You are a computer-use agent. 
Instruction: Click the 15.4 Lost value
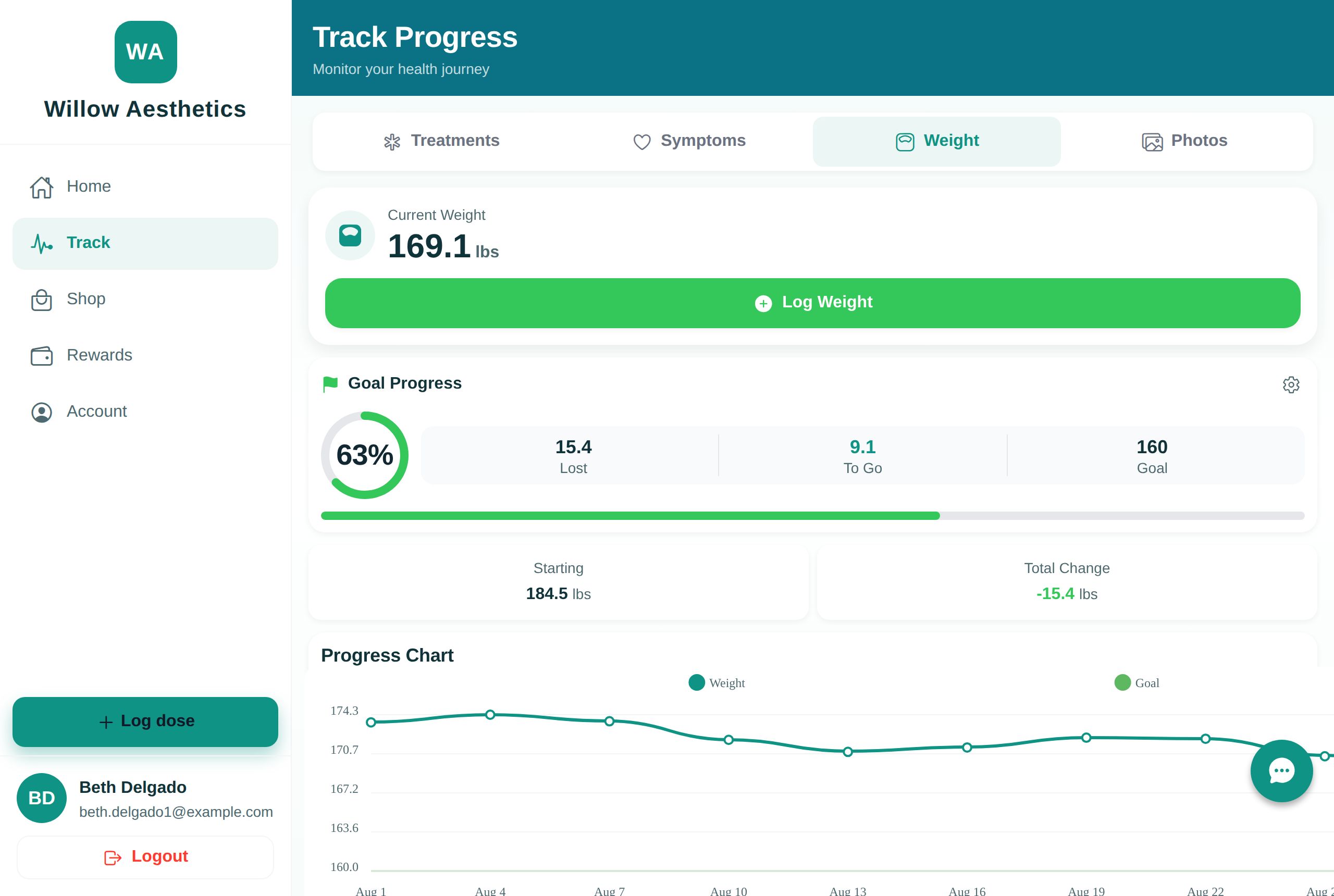(573, 447)
